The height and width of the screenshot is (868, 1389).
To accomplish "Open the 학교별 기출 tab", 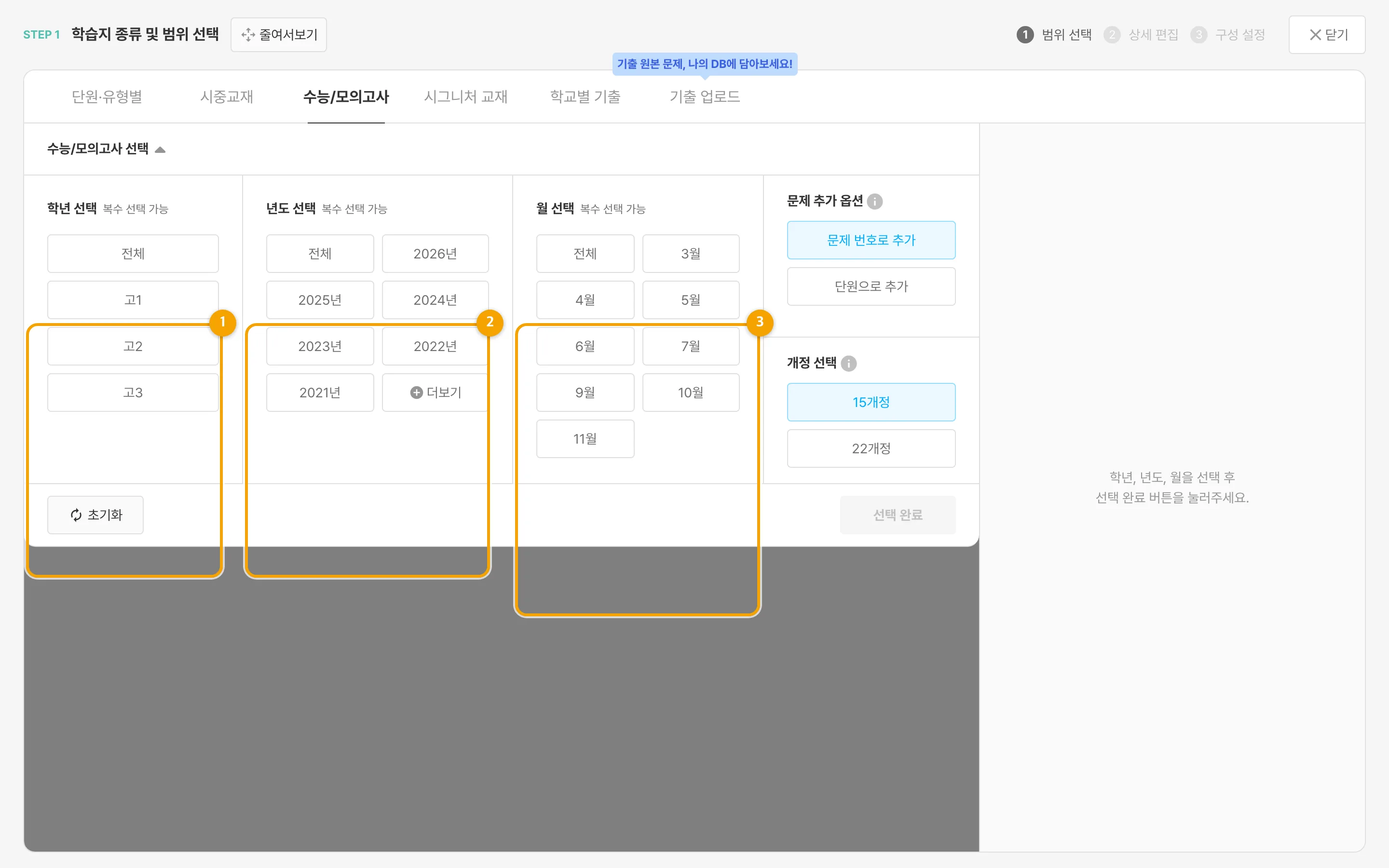I will point(585,96).
